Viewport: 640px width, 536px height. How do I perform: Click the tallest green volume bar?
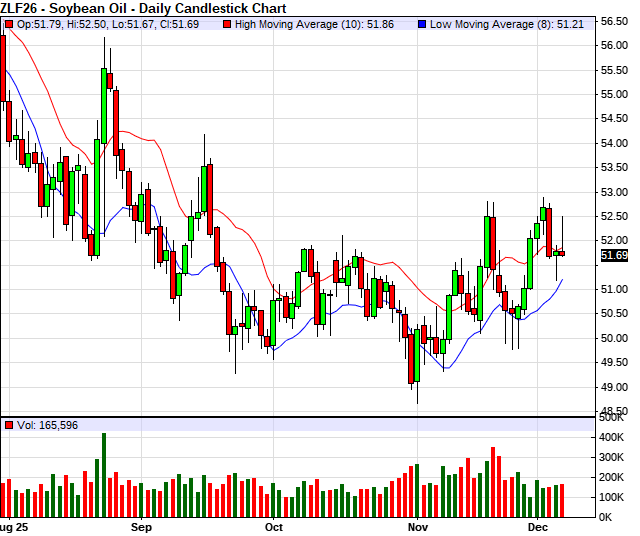click(103, 474)
